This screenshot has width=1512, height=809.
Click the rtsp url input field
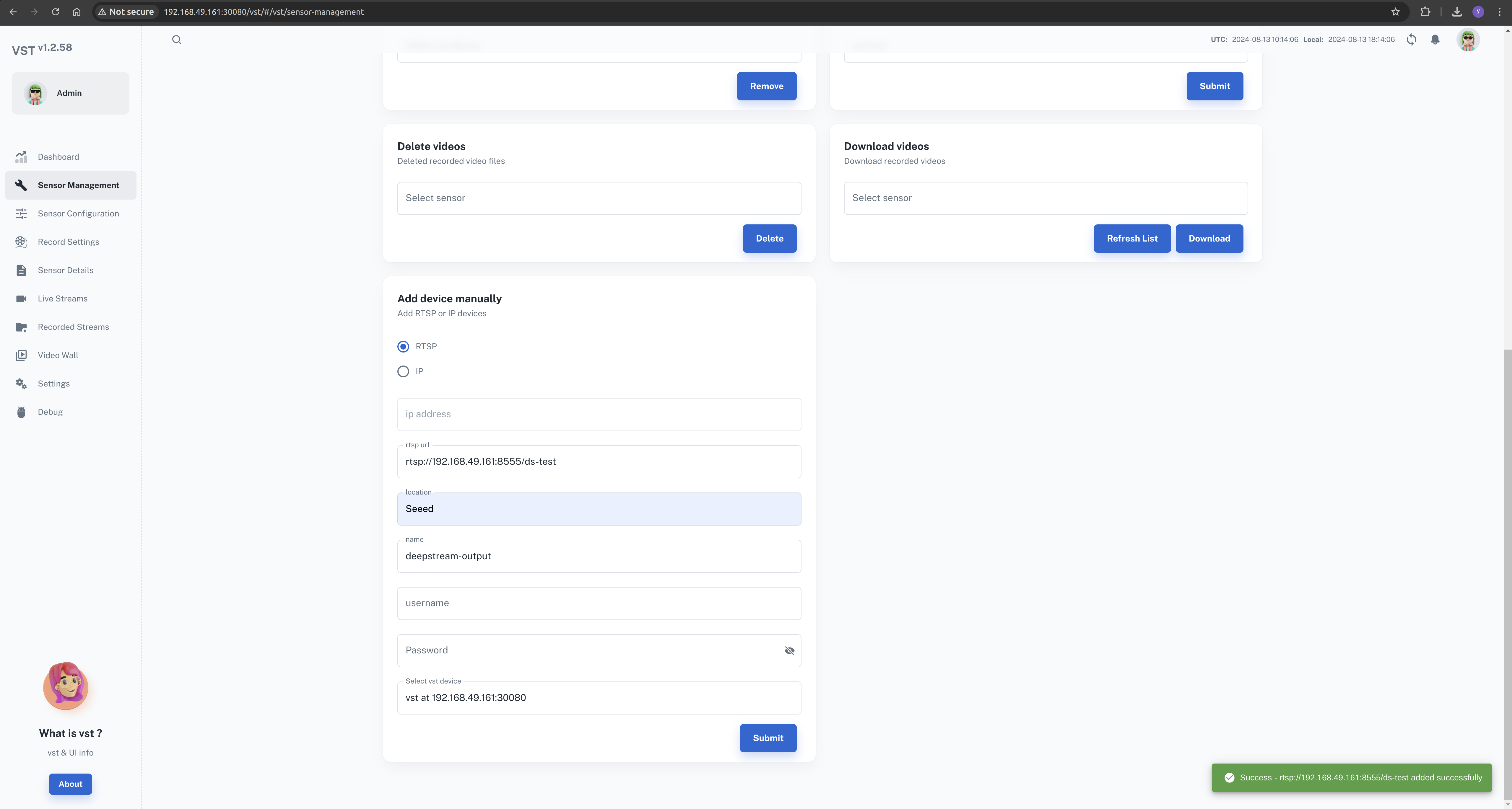click(599, 462)
